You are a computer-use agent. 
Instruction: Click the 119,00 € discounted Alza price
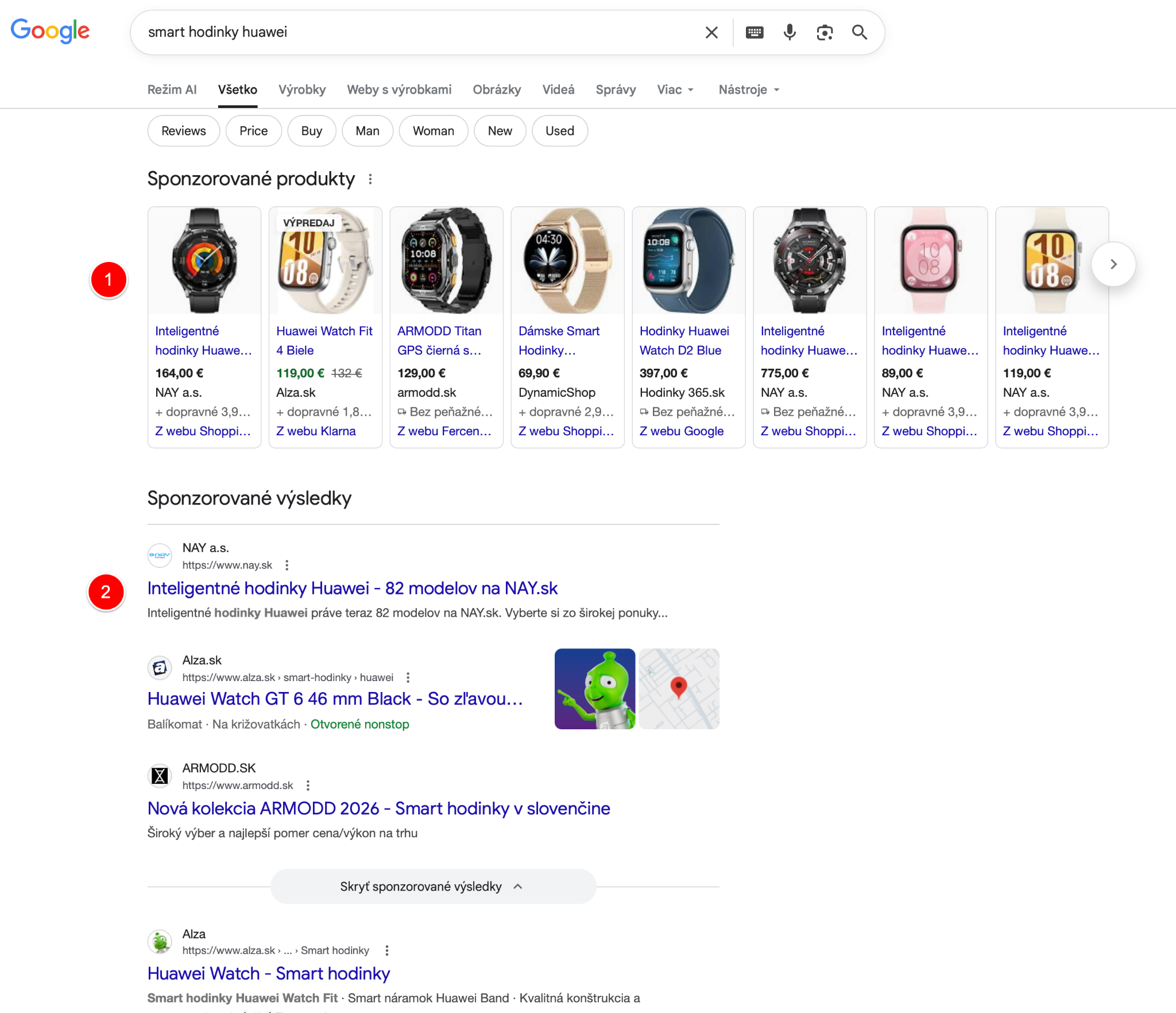[x=300, y=373]
